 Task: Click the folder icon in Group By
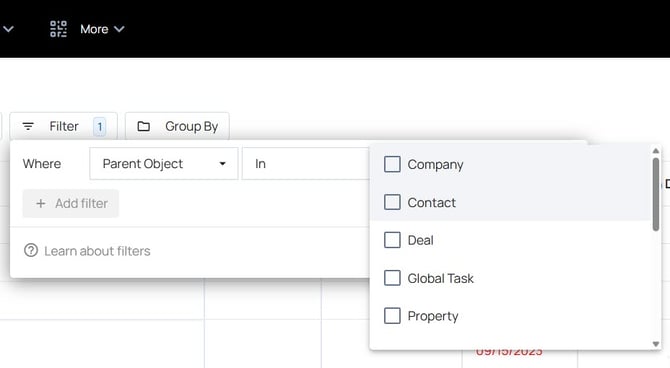144,127
